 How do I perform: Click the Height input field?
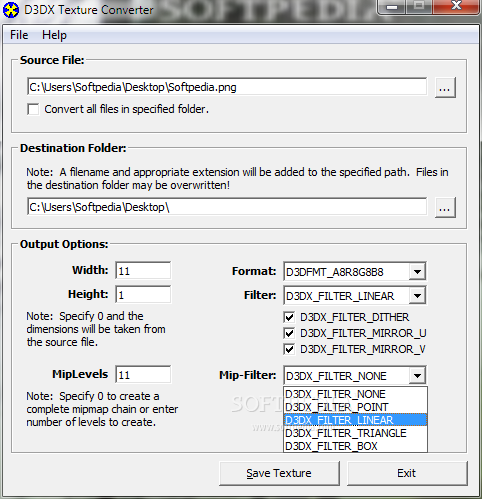(x=143, y=294)
